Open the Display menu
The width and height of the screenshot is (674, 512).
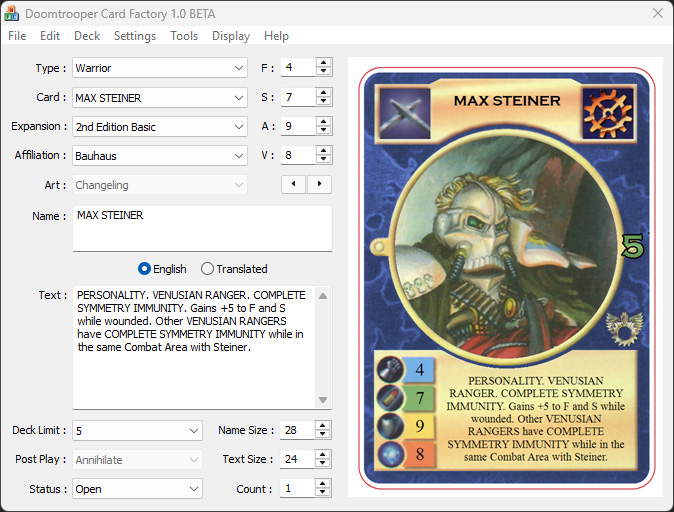point(231,36)
